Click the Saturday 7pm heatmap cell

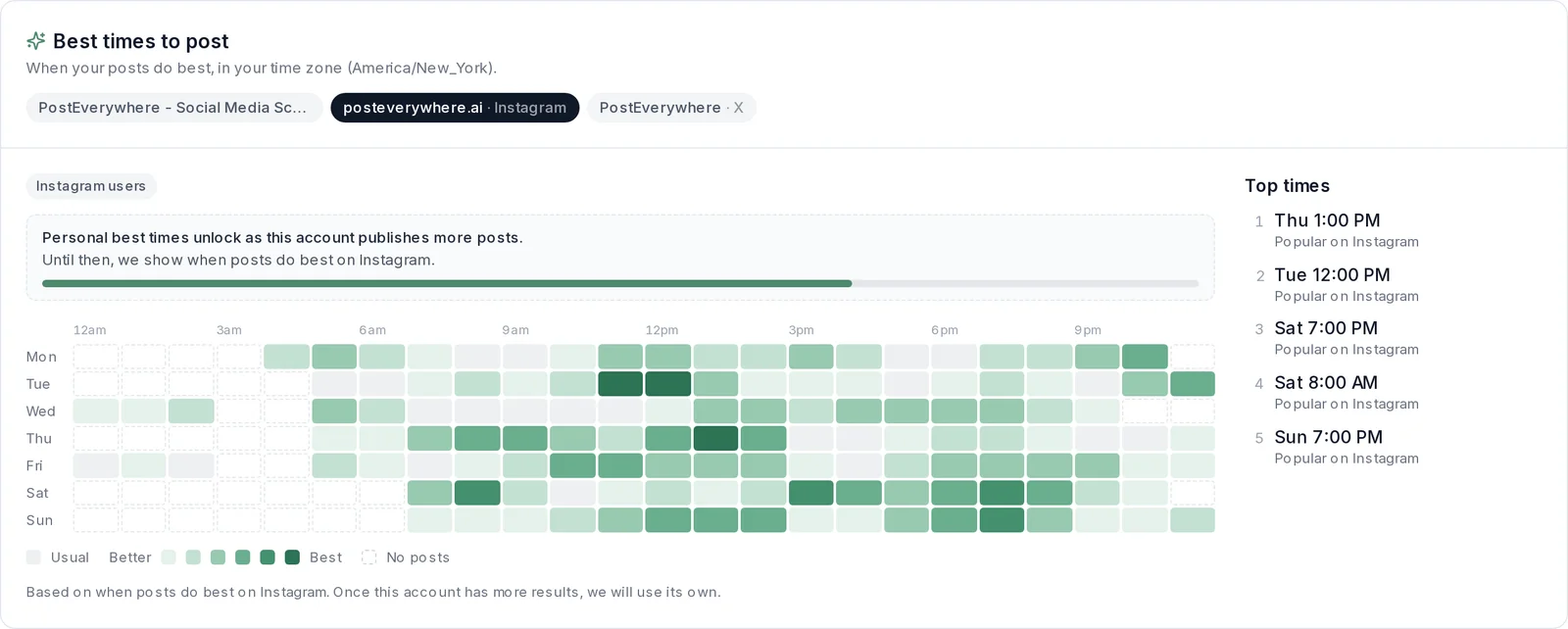pos(1002,493)
